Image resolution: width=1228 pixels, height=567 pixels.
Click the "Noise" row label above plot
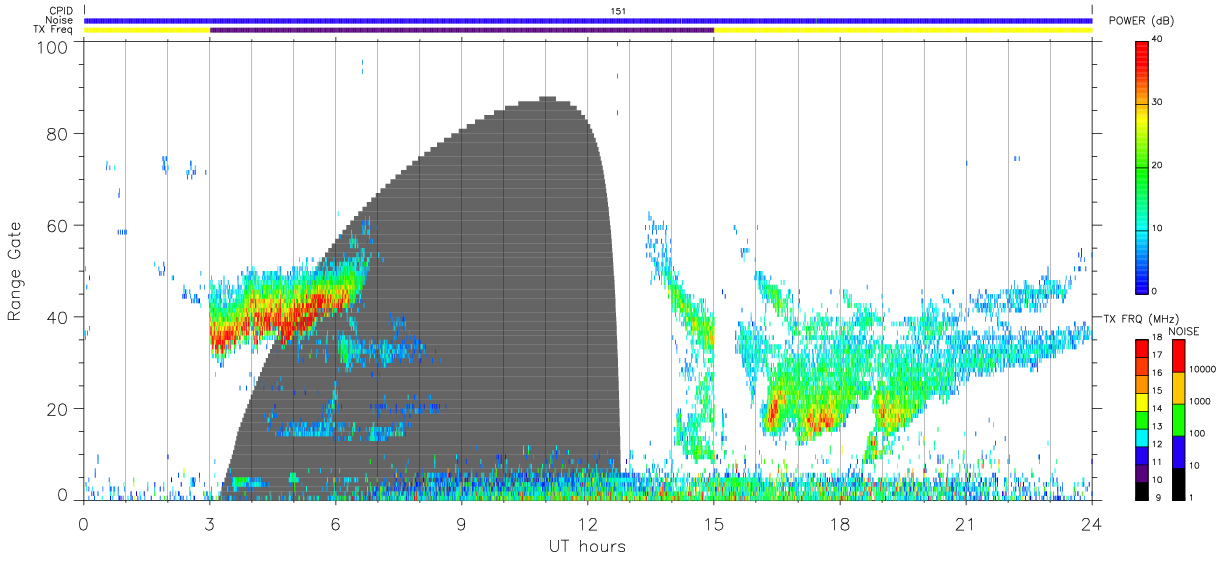click(x=60, y=20)
